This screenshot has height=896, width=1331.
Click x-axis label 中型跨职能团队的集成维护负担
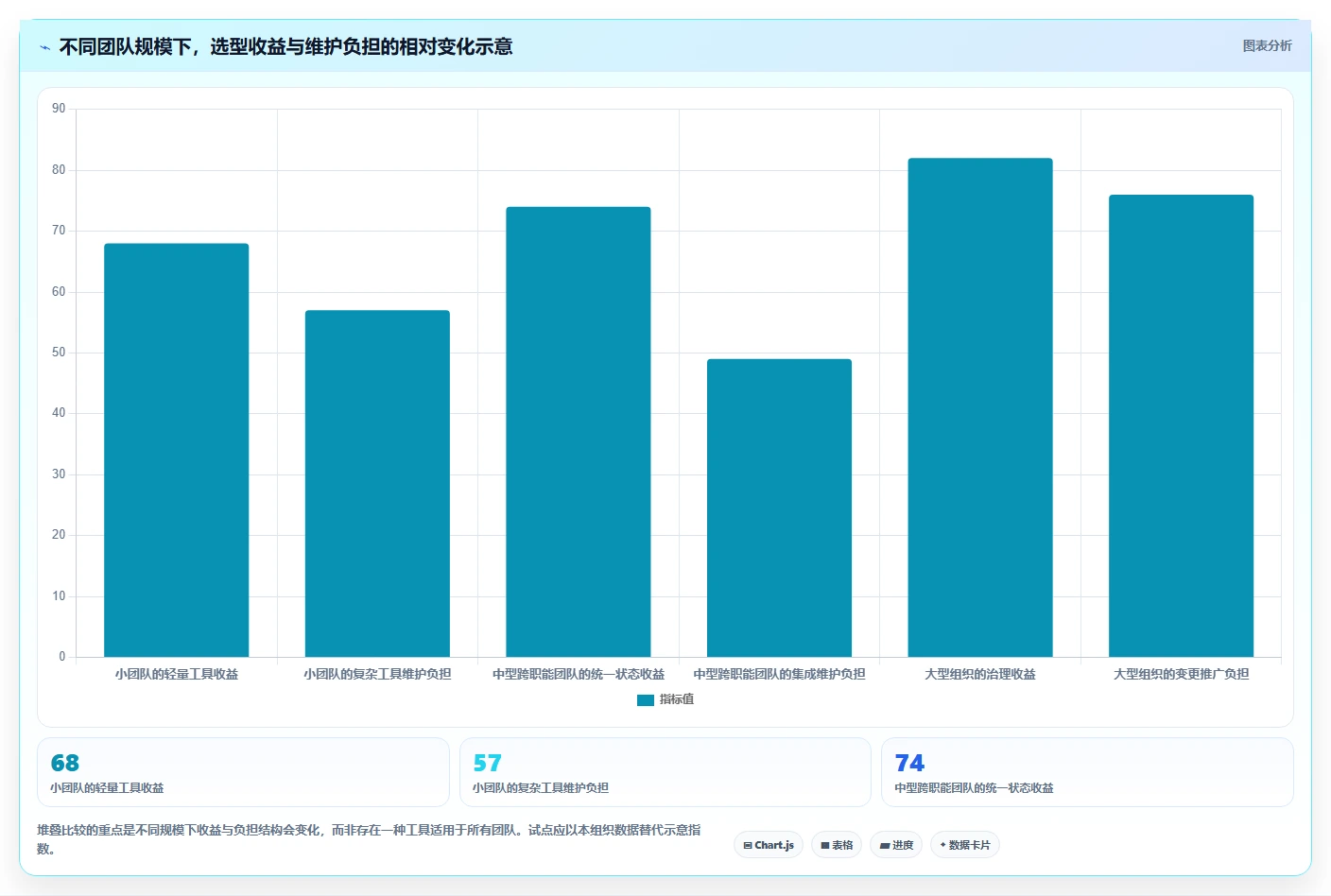point(779,674)
